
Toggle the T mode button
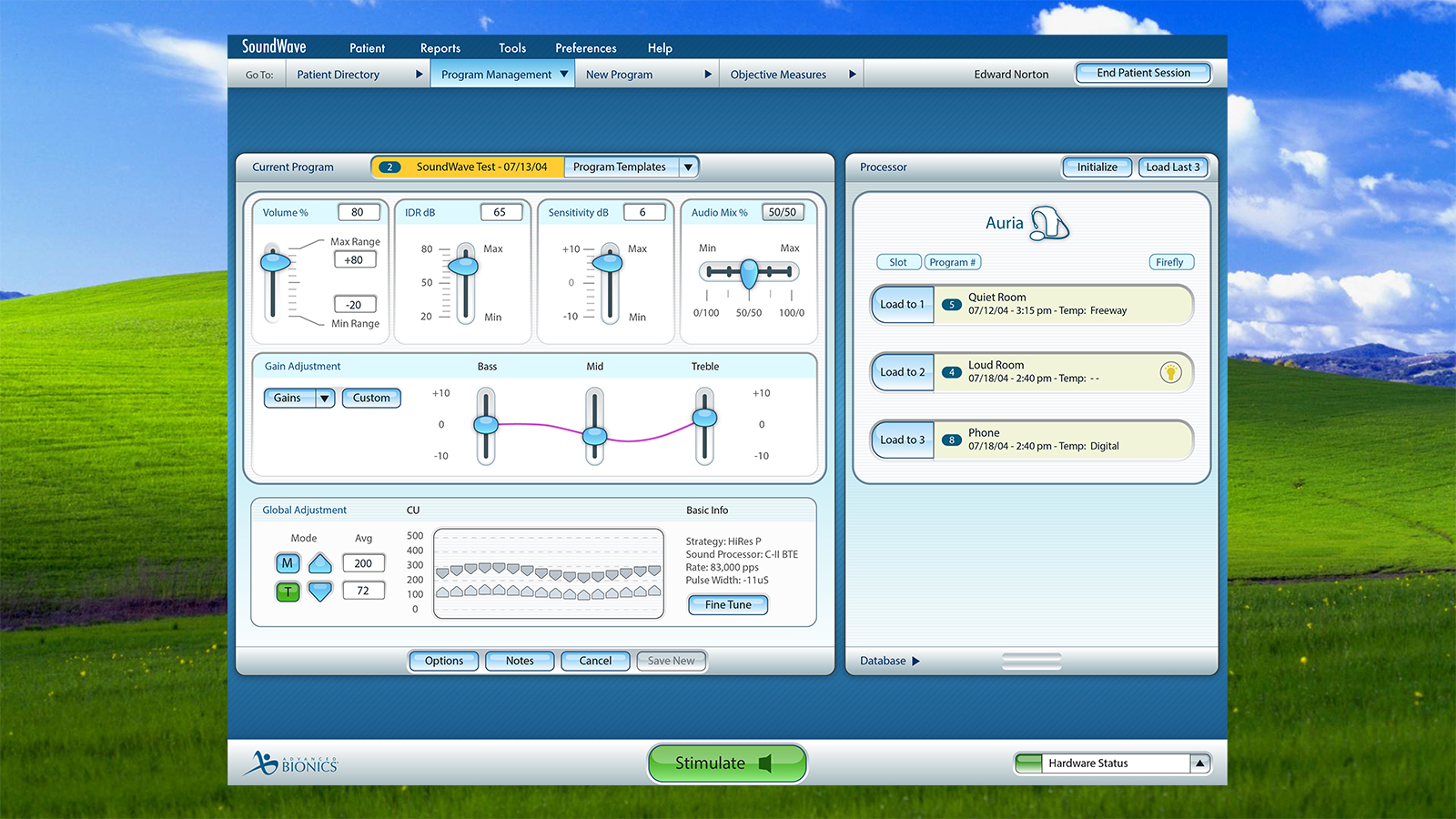[x=288, y=591]
